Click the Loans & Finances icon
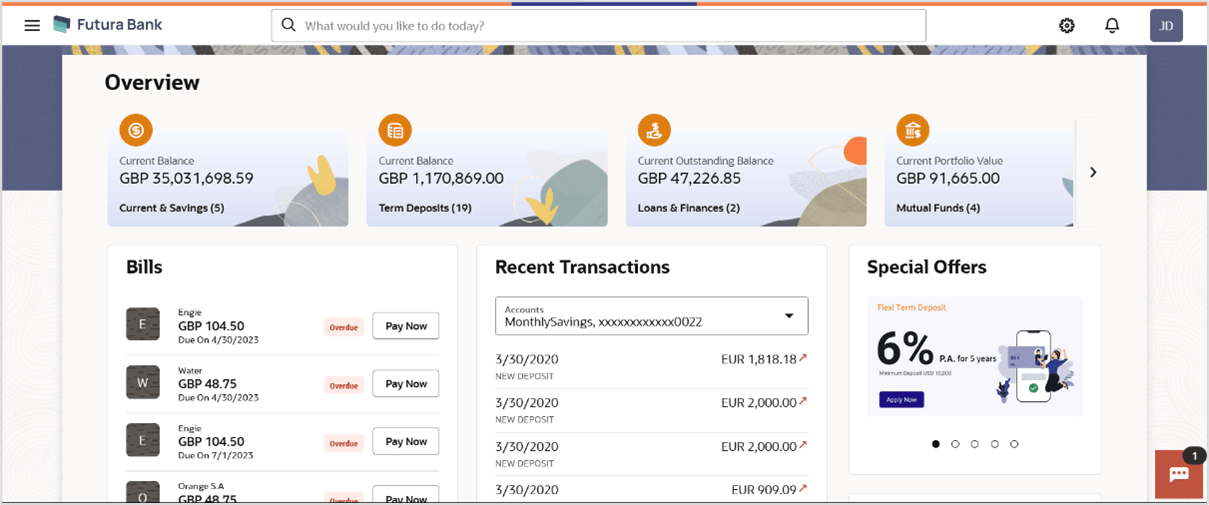Screen dimensions: 1209x505 [655, 130]
